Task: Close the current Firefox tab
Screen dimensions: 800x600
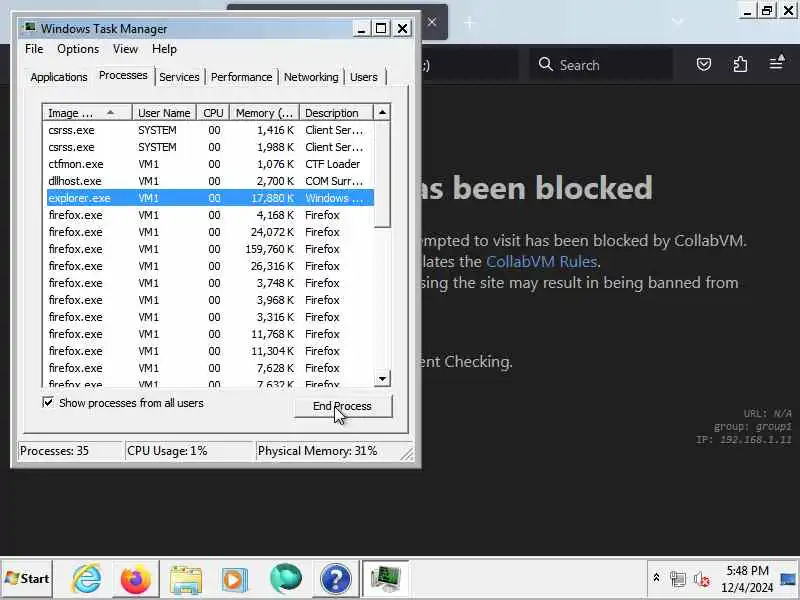Action: click(x=432, y=22)
